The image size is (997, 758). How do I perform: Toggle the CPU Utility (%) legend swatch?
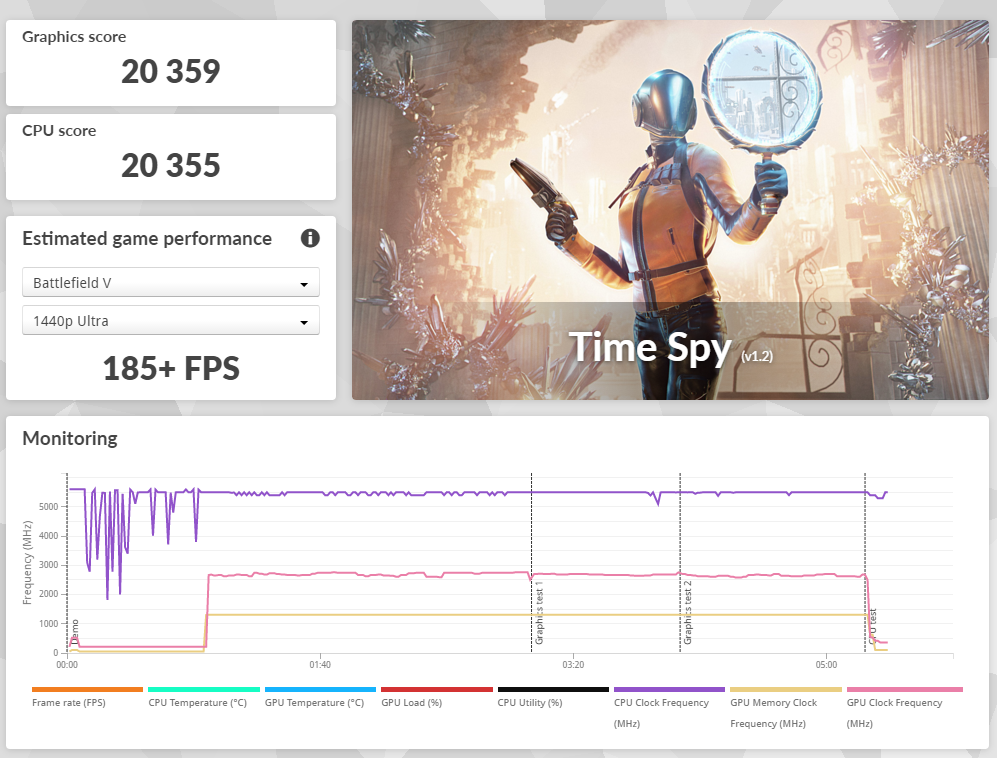pos(553,689)
